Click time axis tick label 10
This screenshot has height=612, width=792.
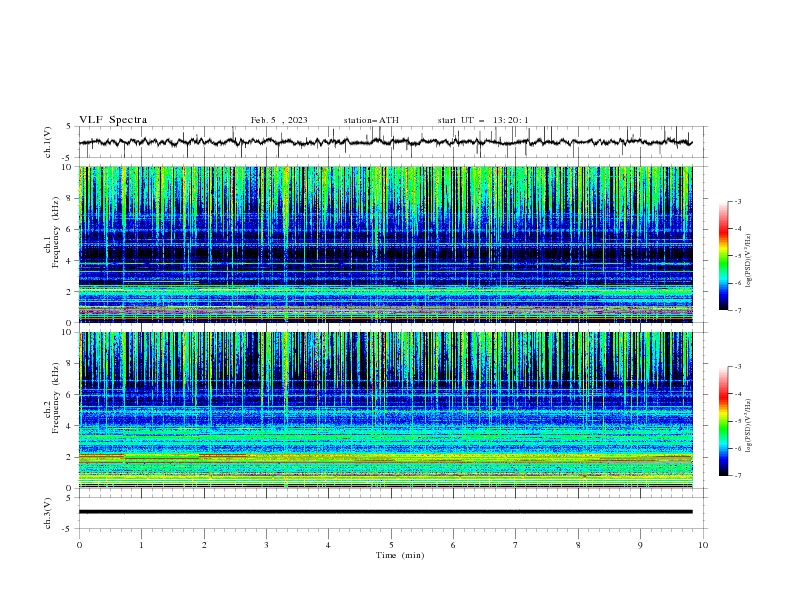coord(703,545)
